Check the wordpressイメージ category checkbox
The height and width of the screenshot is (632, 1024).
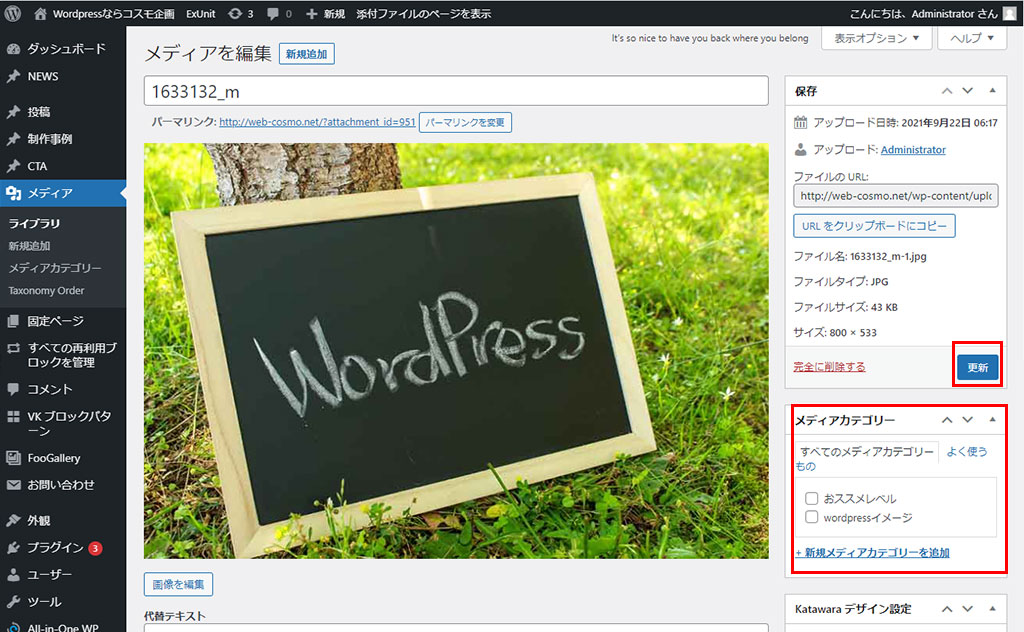[812, 518]
